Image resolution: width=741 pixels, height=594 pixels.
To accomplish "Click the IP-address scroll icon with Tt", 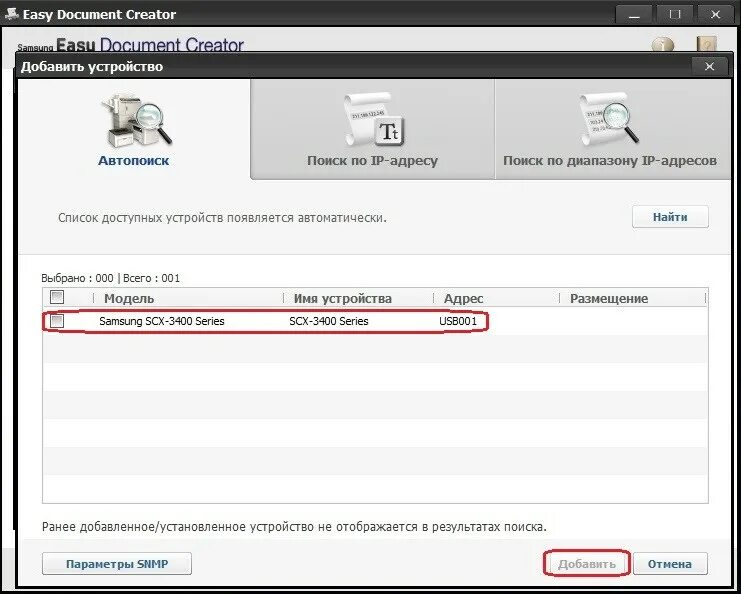I will tap(374, 120).
